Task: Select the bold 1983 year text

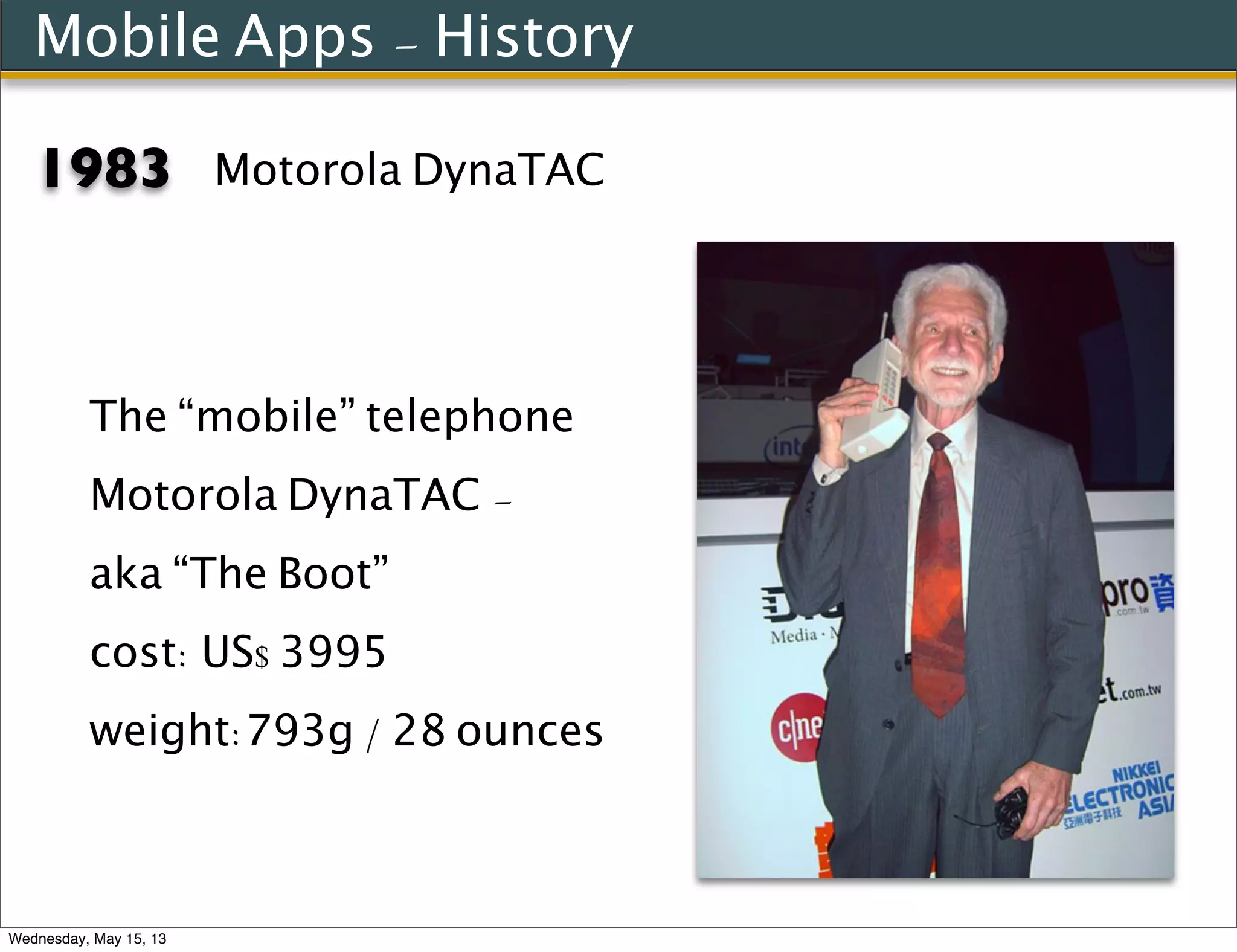Action: (x=106, y=169)
